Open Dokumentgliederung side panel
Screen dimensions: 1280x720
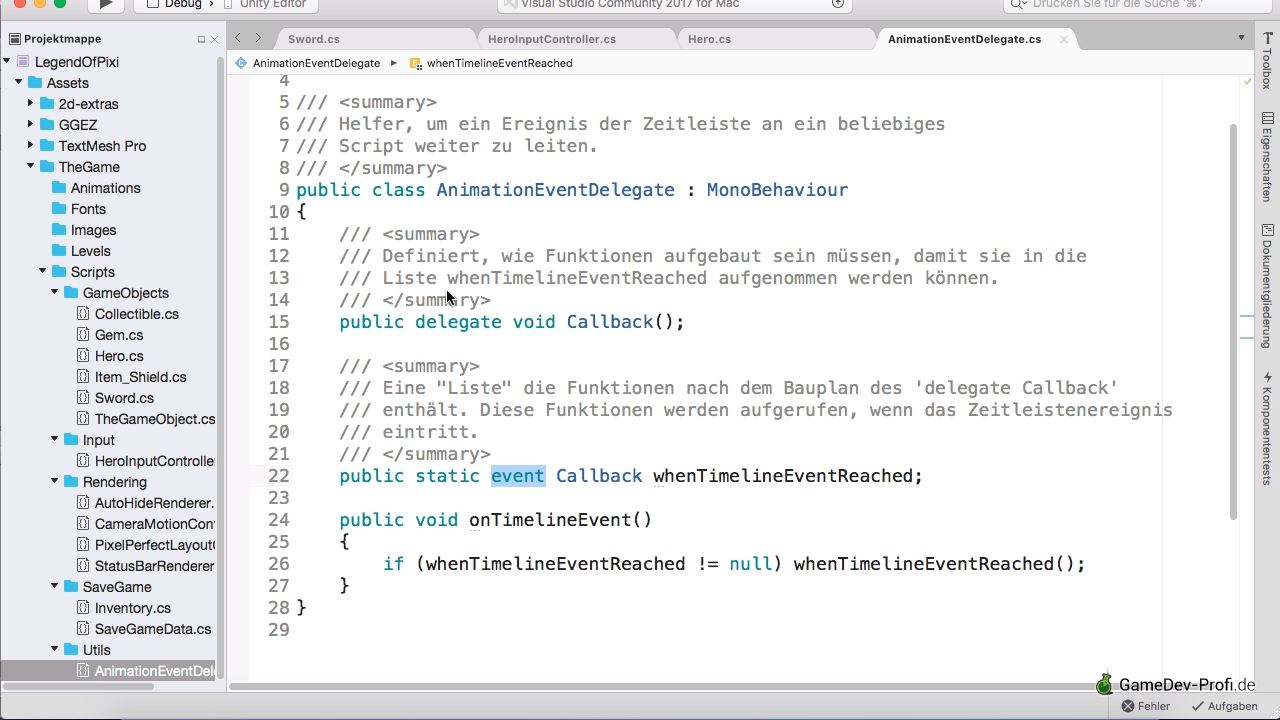pyautogui.click(x=1267, y=286)
